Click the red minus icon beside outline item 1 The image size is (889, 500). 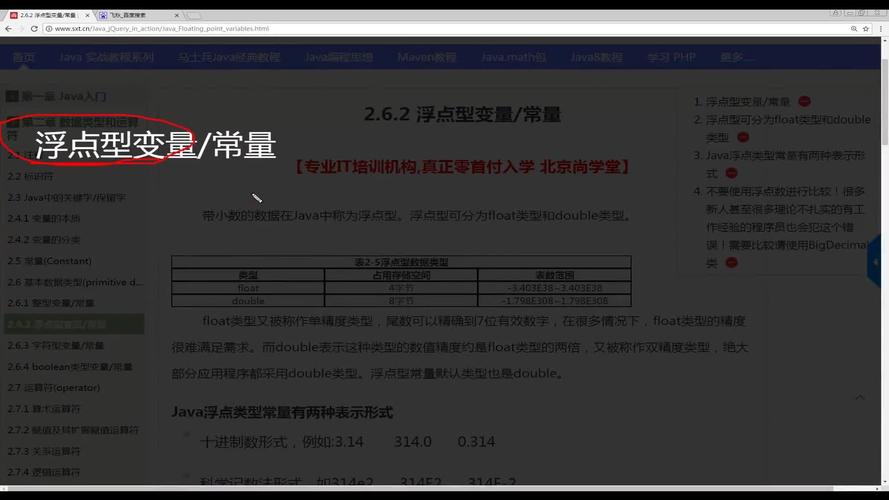pos(804,101)
